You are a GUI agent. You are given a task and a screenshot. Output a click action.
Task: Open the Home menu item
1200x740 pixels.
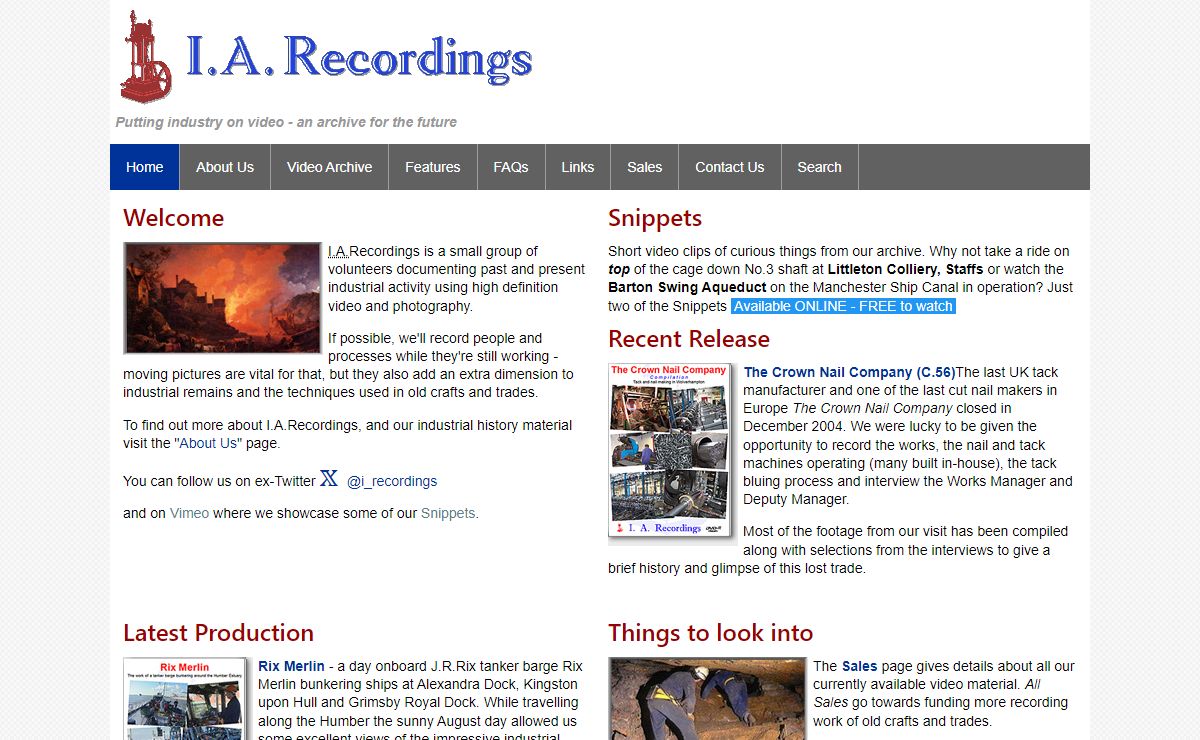coord(145,167)
